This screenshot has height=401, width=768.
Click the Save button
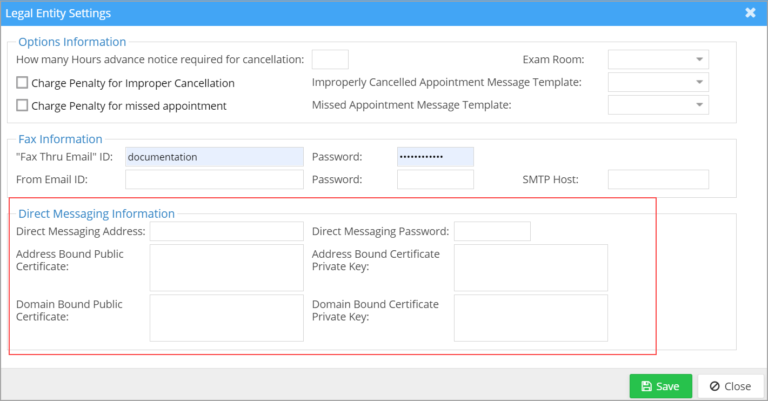click(x=660, y=386)
